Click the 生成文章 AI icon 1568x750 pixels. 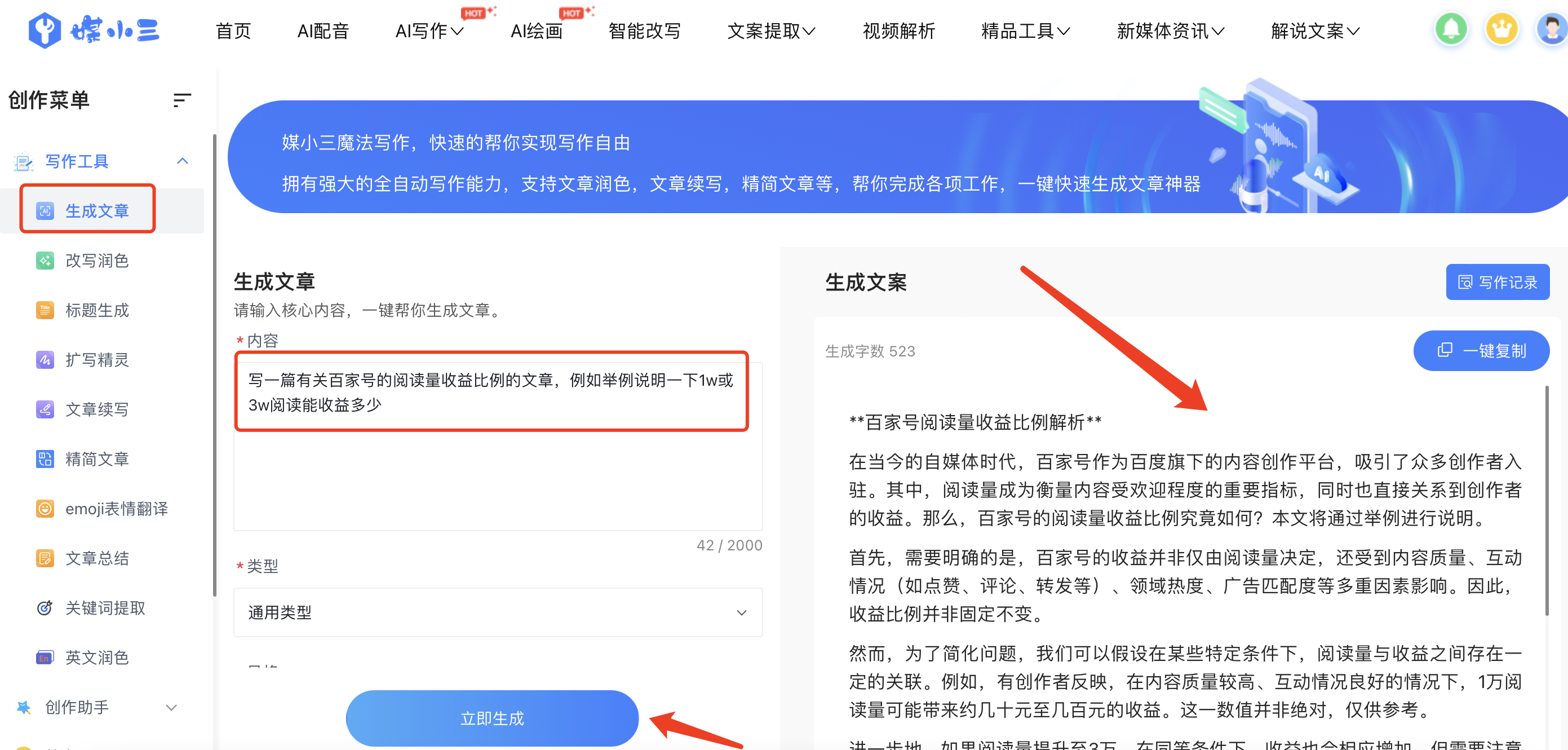45,211
